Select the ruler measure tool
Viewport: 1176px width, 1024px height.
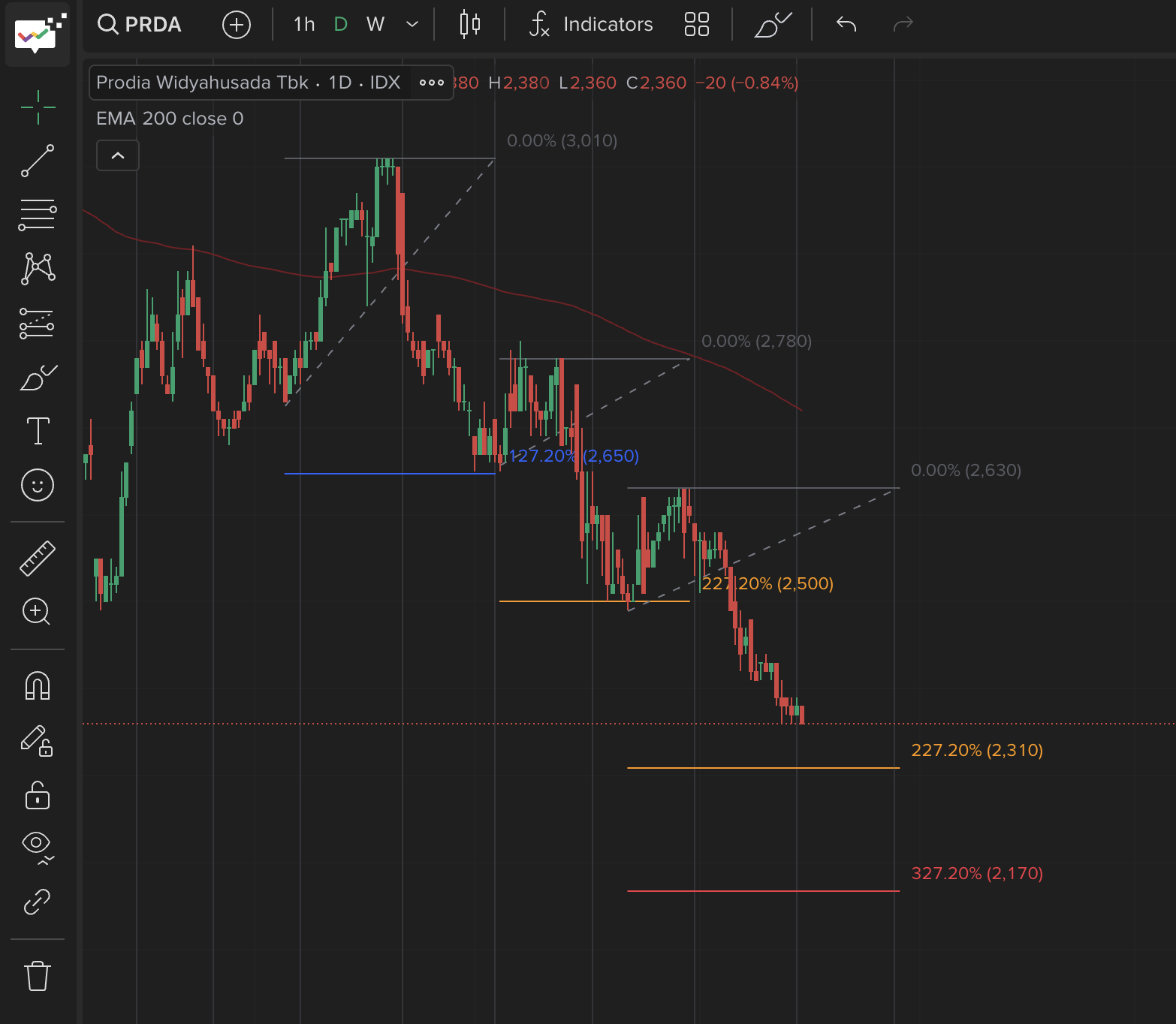38,559
